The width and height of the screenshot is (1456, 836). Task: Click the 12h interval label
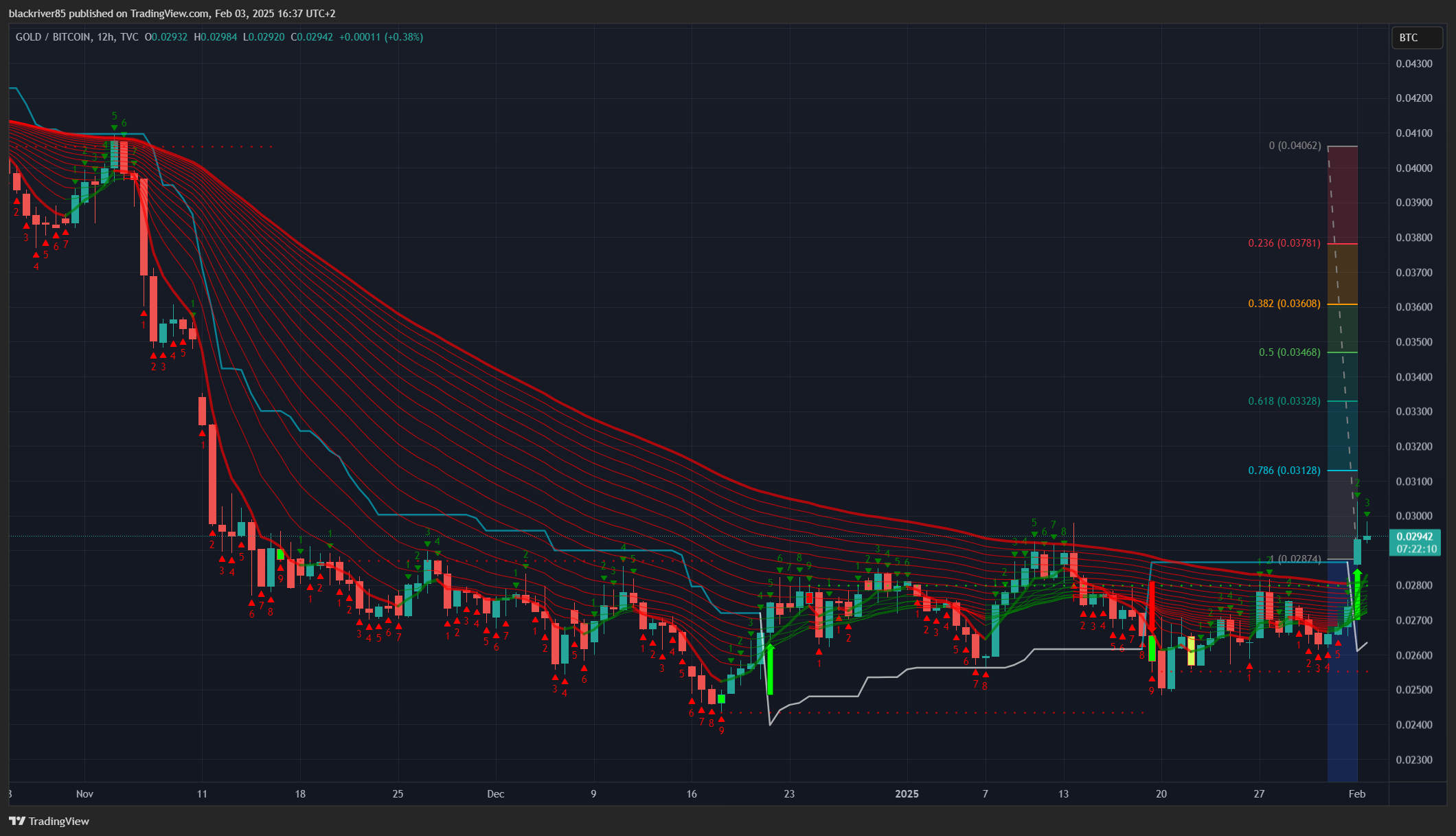point(106,37)
